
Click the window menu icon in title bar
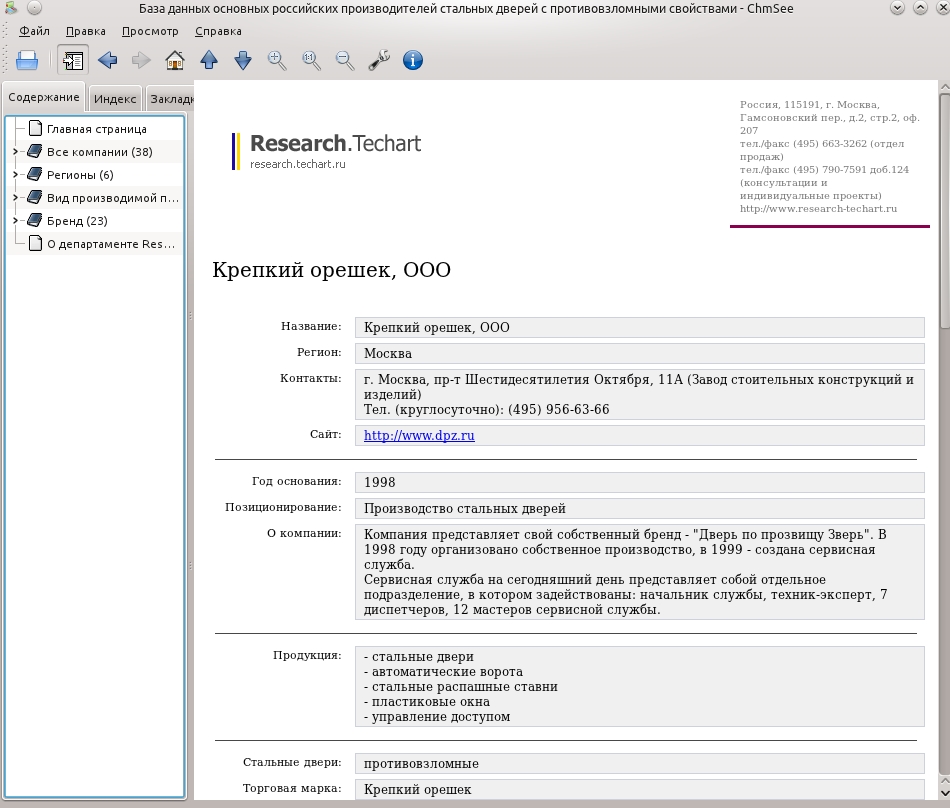pyautogui.click(x=11, y=8)
